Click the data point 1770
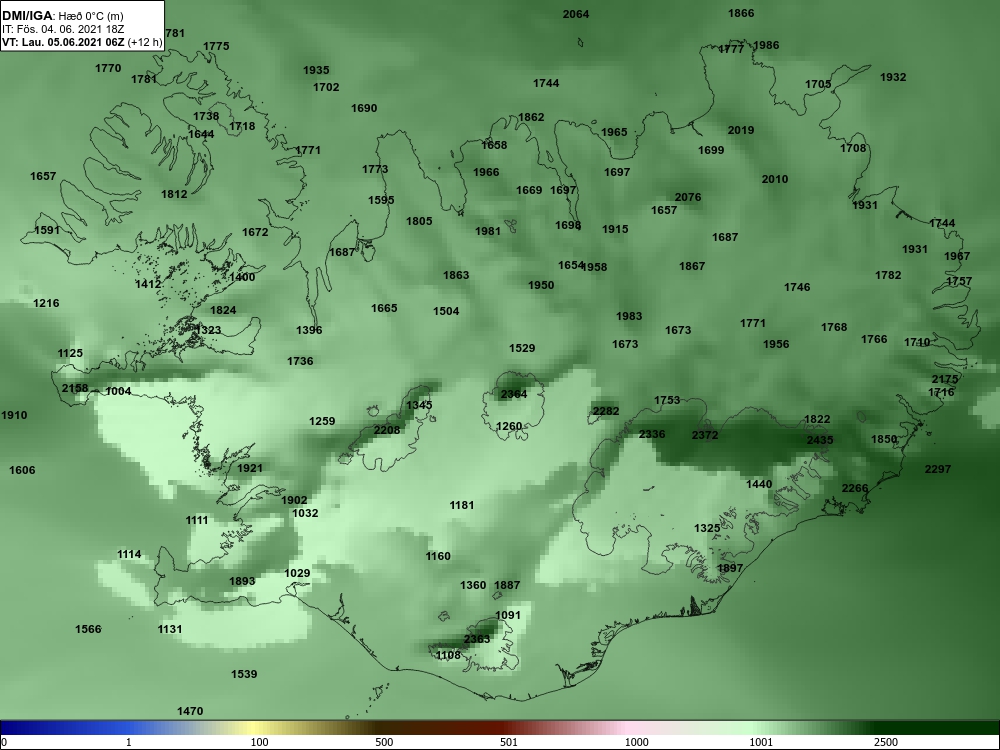Screen dimensions: 1000x750 coord(108,68)
